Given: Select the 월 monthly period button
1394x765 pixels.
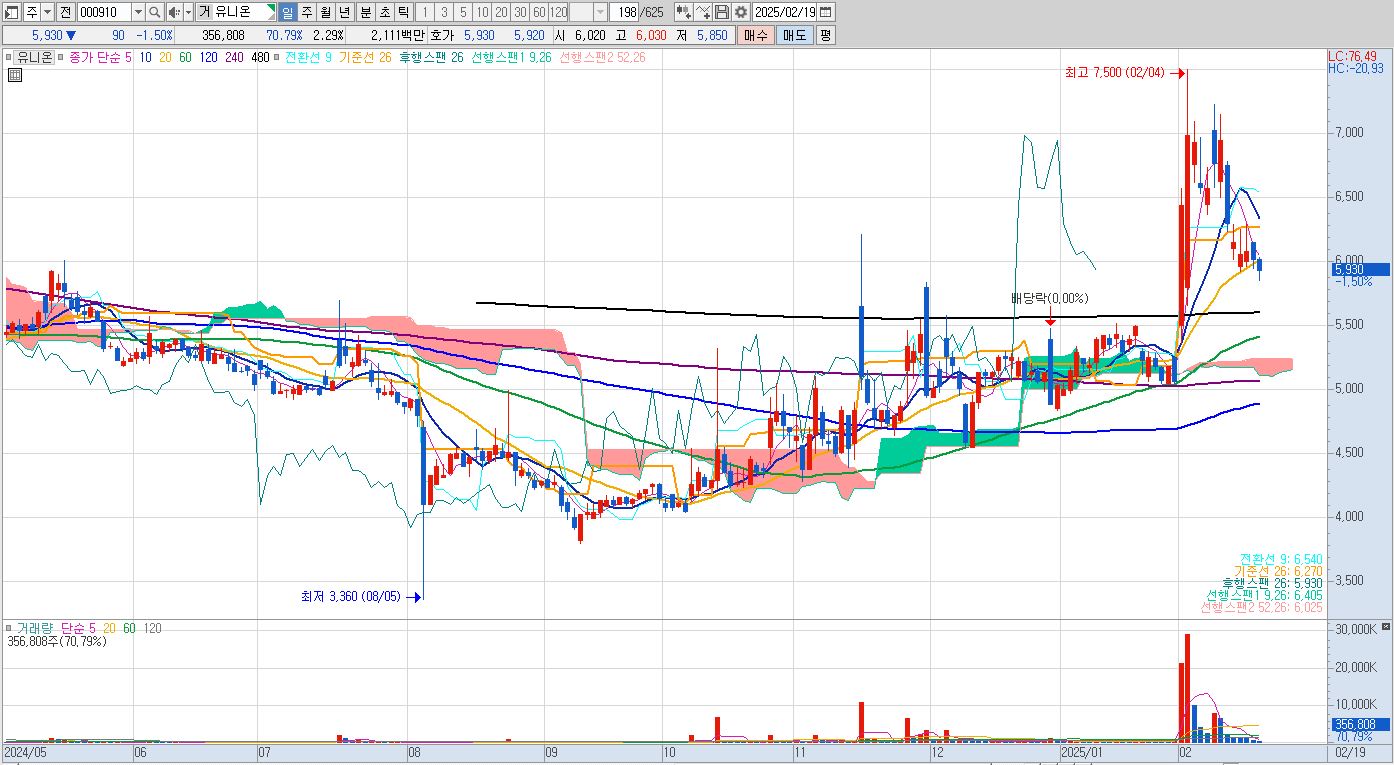Looking at the screenshot, I should (325, 12).
